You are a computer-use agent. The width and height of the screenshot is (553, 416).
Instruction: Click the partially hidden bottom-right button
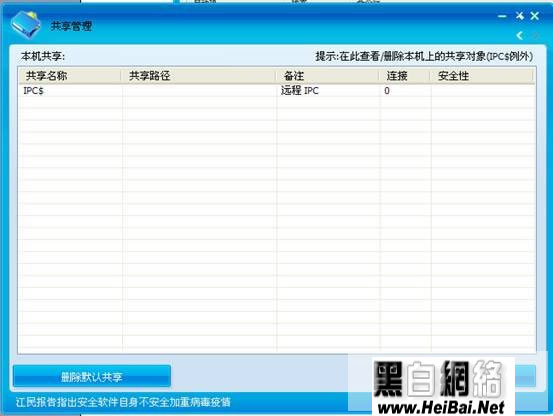tap(525, 376)
